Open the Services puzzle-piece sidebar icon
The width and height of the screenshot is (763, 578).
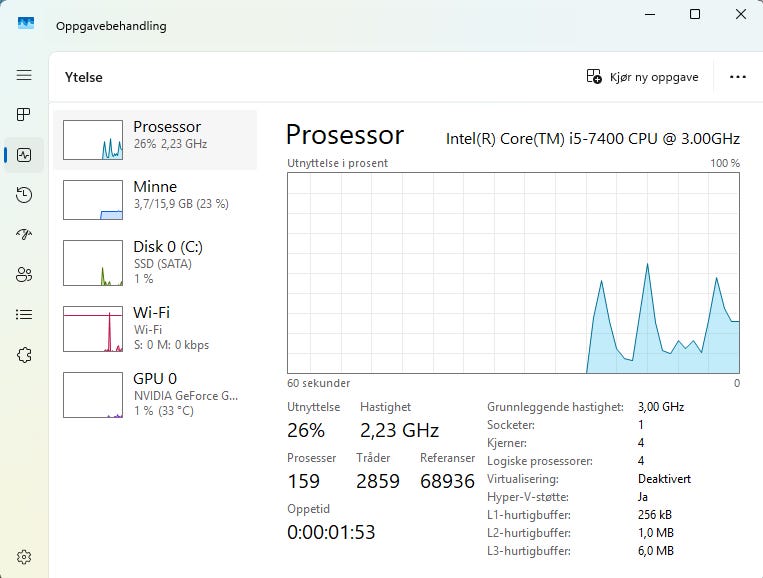[x=24, y=355]
